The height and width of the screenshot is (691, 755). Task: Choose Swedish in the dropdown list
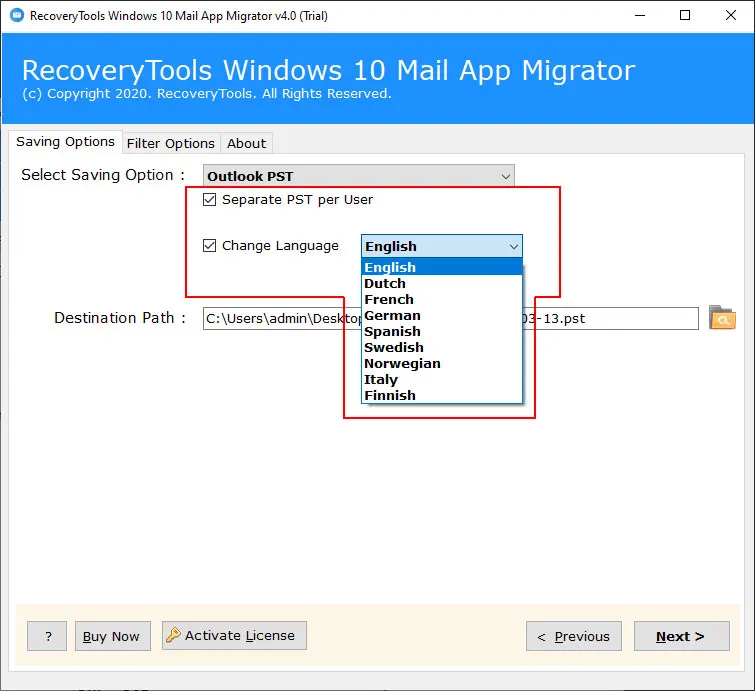coord(394,348)
